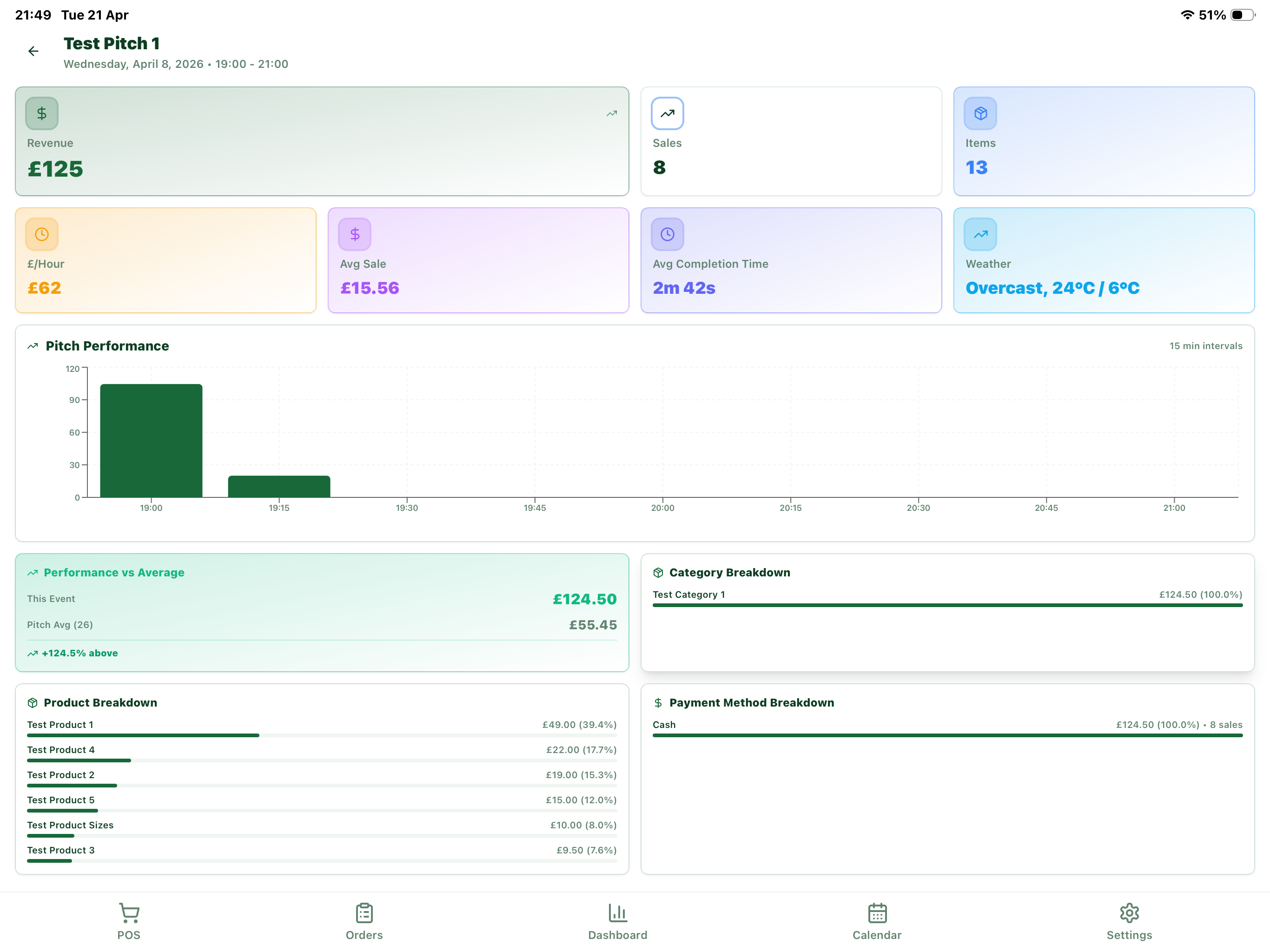This screenshot has height=952, width=1270.
Task: Click the Avg Completion Time clock icon
Action: [x=667, y=234]
